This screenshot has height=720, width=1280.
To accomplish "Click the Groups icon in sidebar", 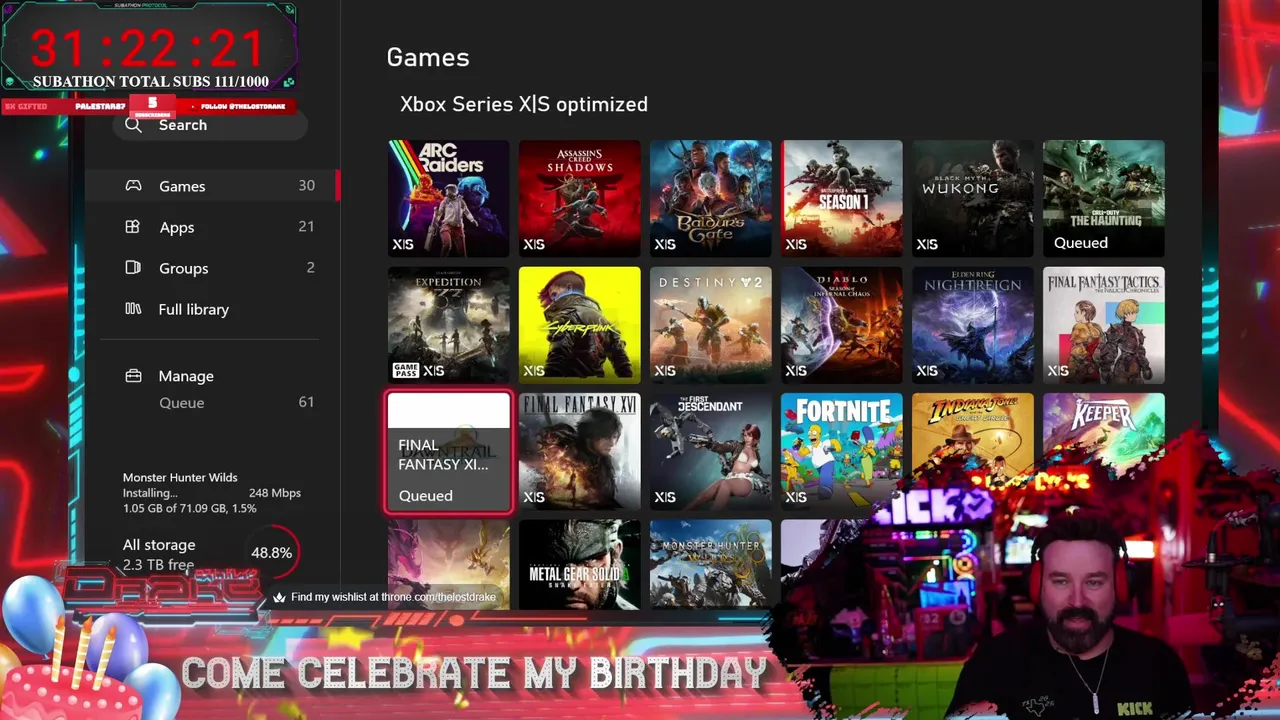I will (133, 268).
